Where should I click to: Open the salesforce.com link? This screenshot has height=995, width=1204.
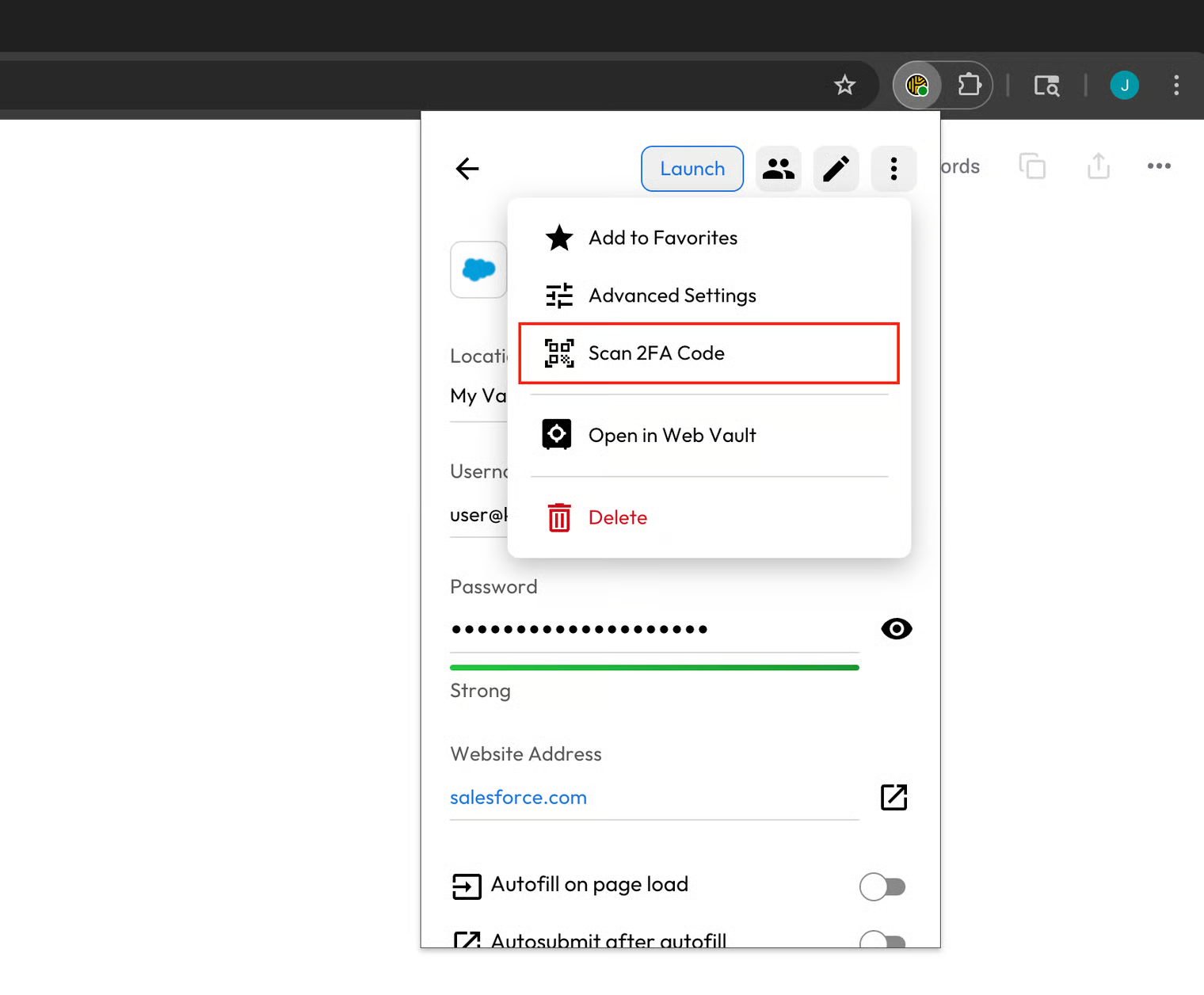(x=518, y=798)
